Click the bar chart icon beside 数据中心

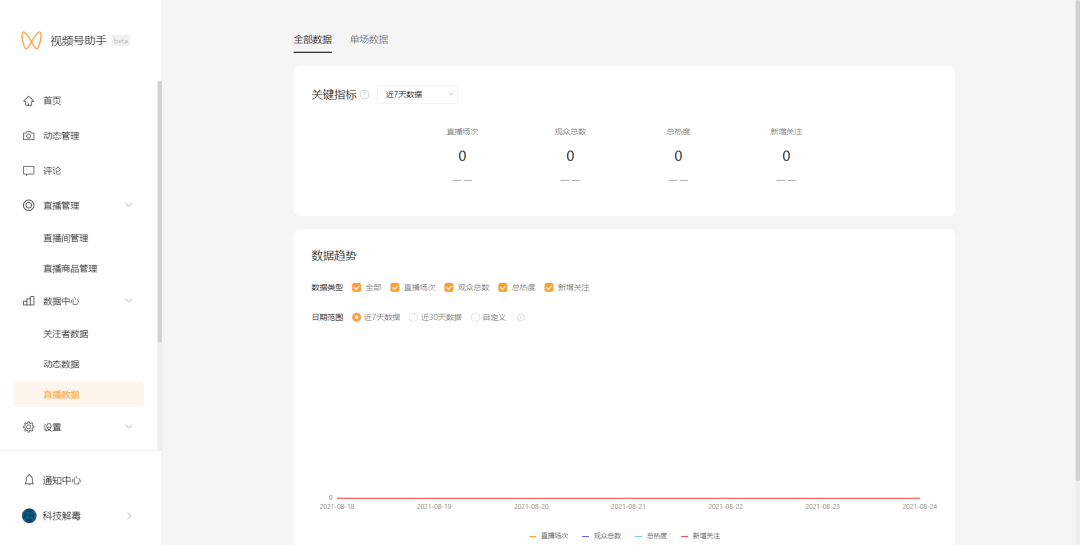click(x=28, y=300)
